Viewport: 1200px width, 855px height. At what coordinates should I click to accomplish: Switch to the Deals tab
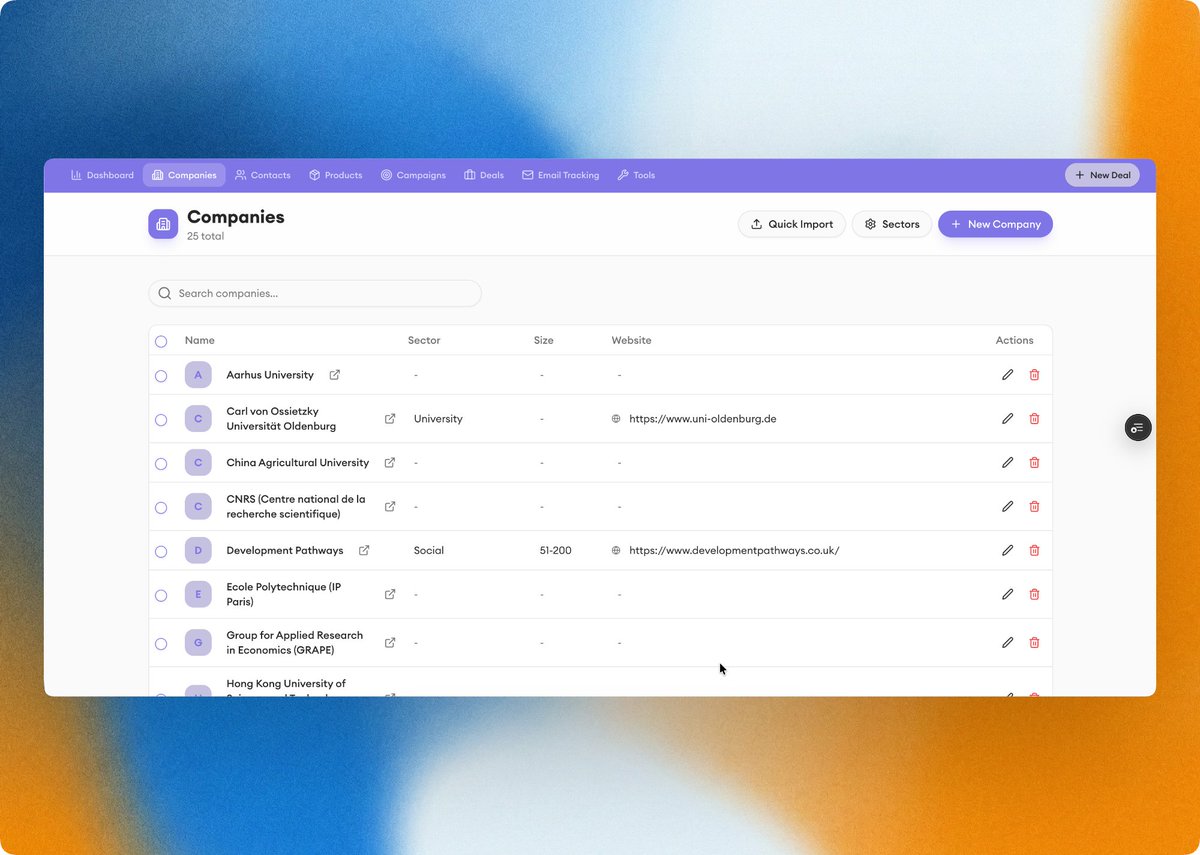click(x=484, y=175)
